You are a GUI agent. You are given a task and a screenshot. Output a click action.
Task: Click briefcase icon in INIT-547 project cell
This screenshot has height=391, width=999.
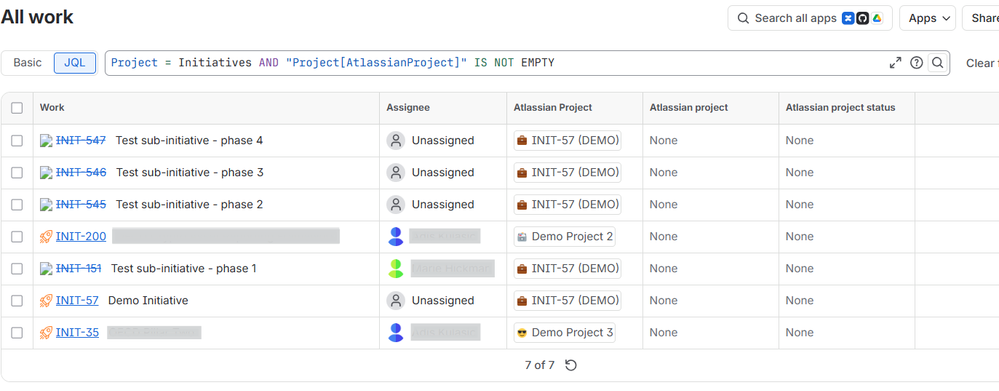[x=522, y=141]
